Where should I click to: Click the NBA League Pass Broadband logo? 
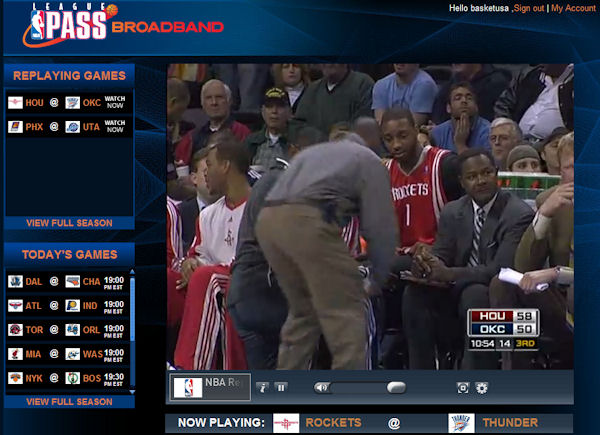(x=123, y=25)
